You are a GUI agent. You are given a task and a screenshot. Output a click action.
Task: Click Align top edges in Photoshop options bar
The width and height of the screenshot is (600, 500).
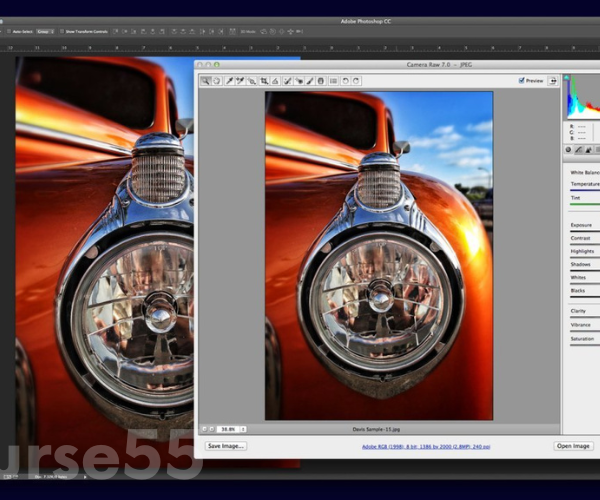coord(116,31)
